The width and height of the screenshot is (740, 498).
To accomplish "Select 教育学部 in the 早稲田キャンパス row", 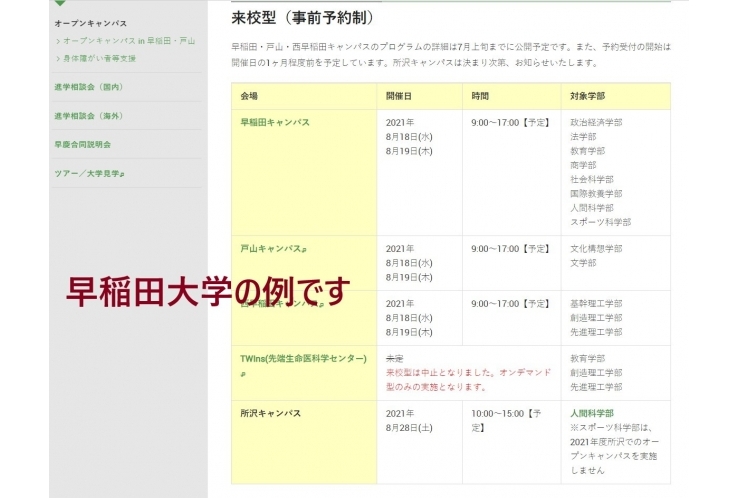I will coord(588,151).
